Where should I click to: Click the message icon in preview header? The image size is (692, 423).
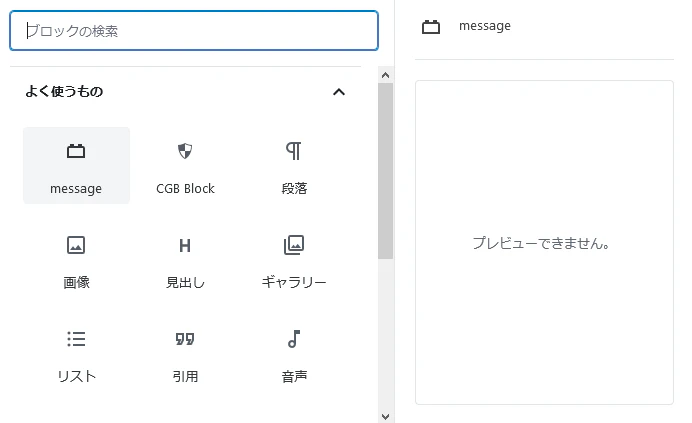431,27
